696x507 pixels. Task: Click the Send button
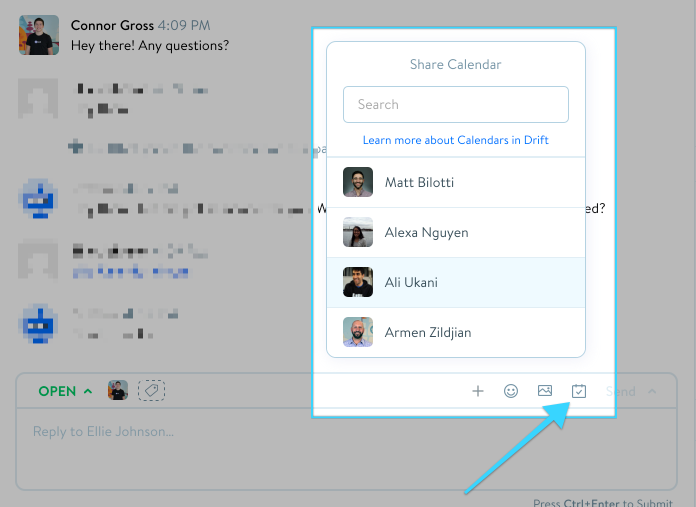pos(621,391)
